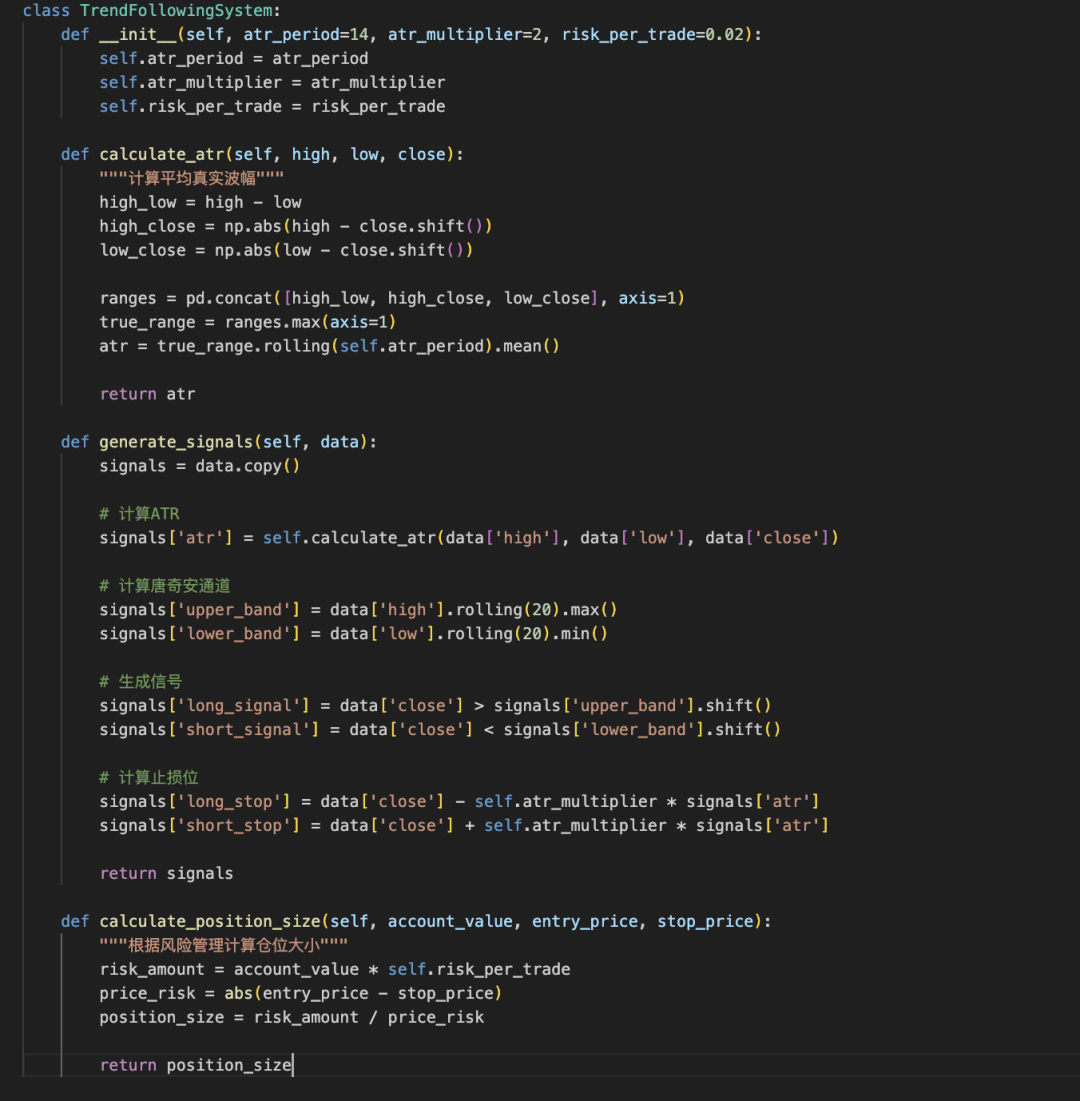Click 'upper_band' key in rolling max line
This screenshot has height=1101, width=1080.
pos(234,609)
